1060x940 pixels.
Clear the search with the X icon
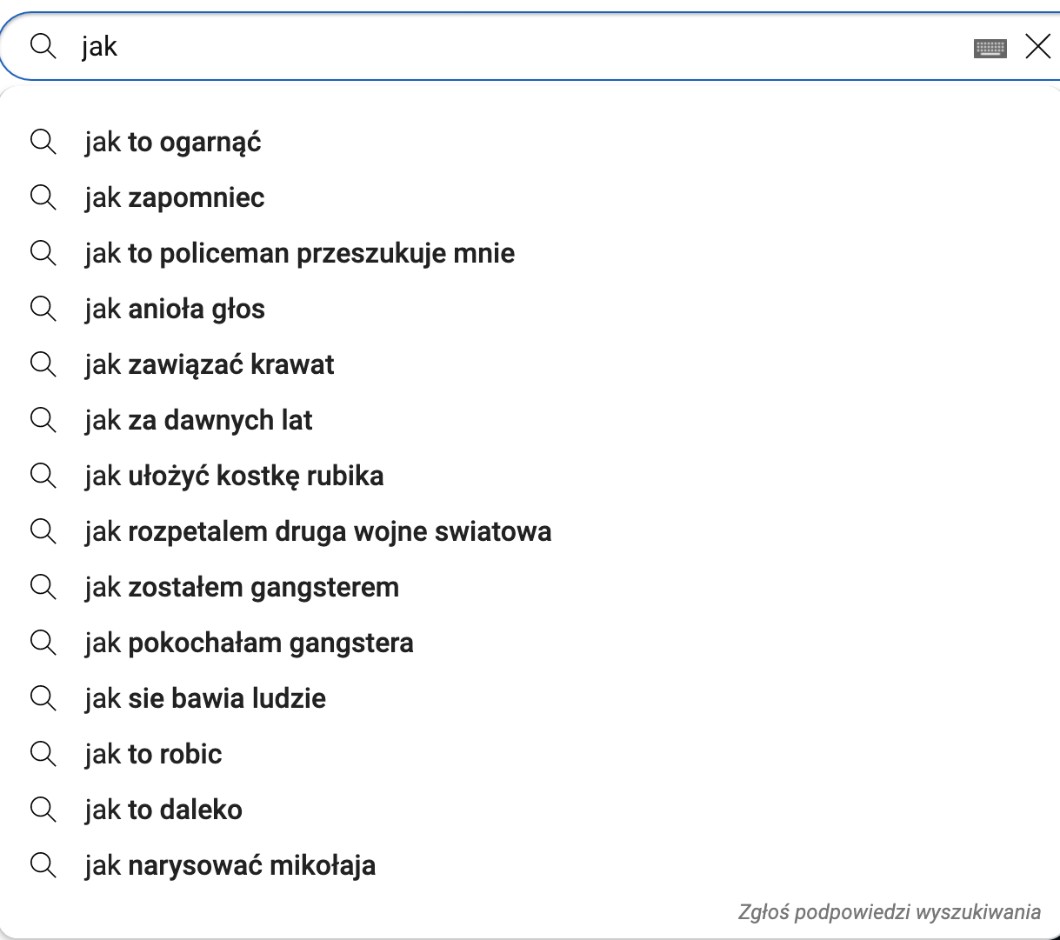click(x=1038, y=46)
